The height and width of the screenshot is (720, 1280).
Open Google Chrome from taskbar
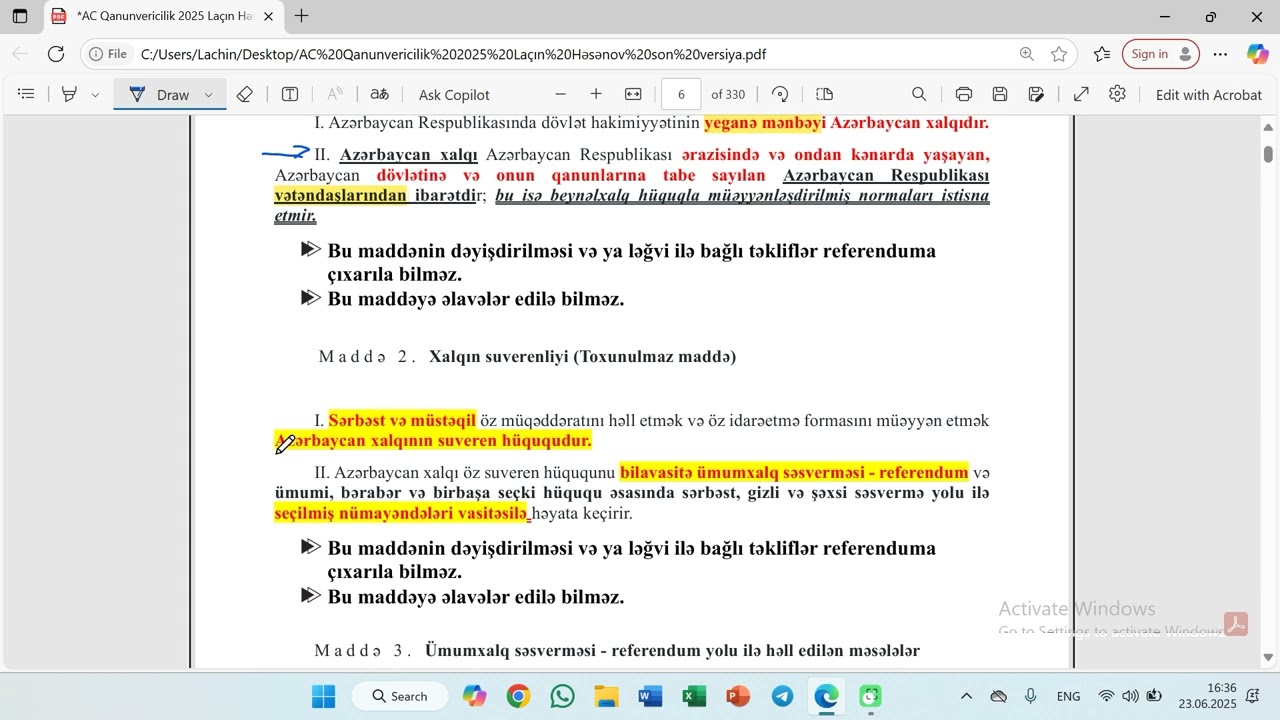[x=518, y=696]
